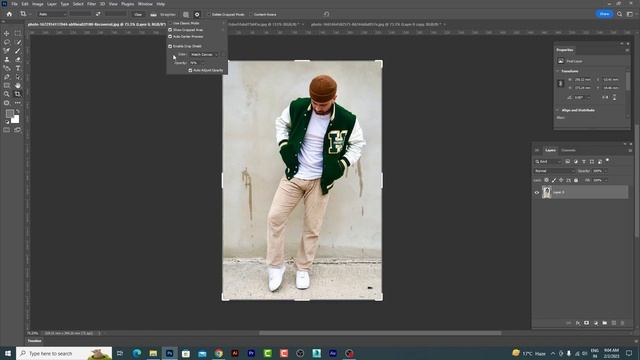
Task: Click the foreground color swatch
Action: coord(10,113)
